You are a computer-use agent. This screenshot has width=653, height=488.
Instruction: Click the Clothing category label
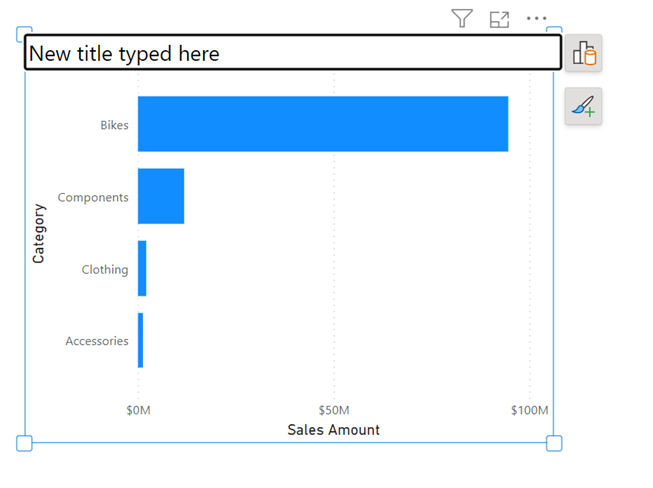click(105, 269)
